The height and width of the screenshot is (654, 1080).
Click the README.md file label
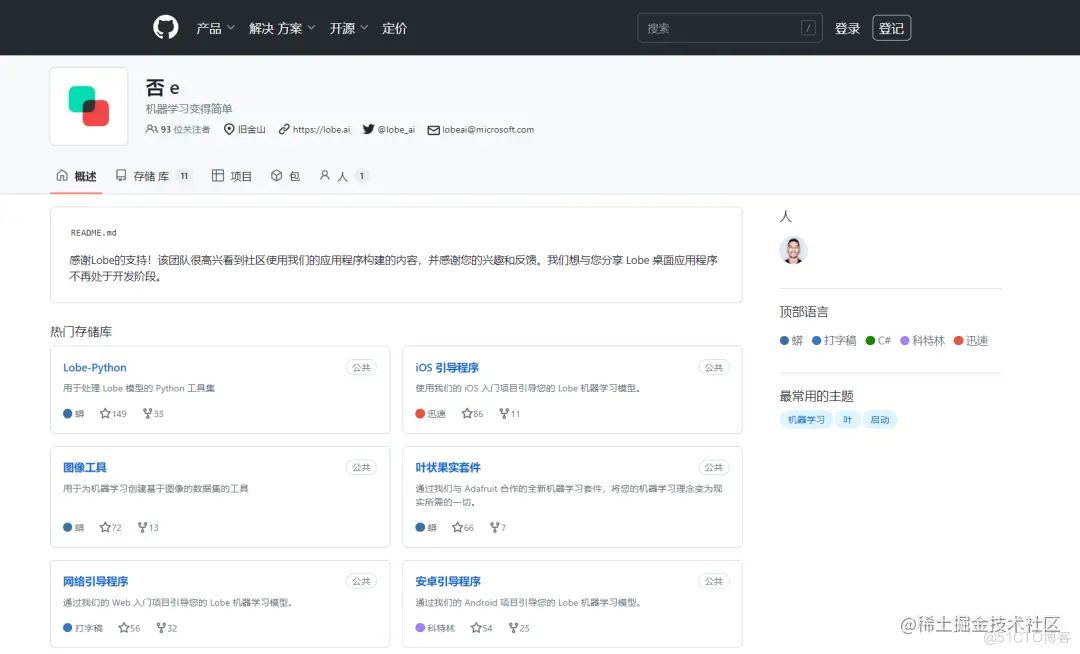(x=94, y=233)
